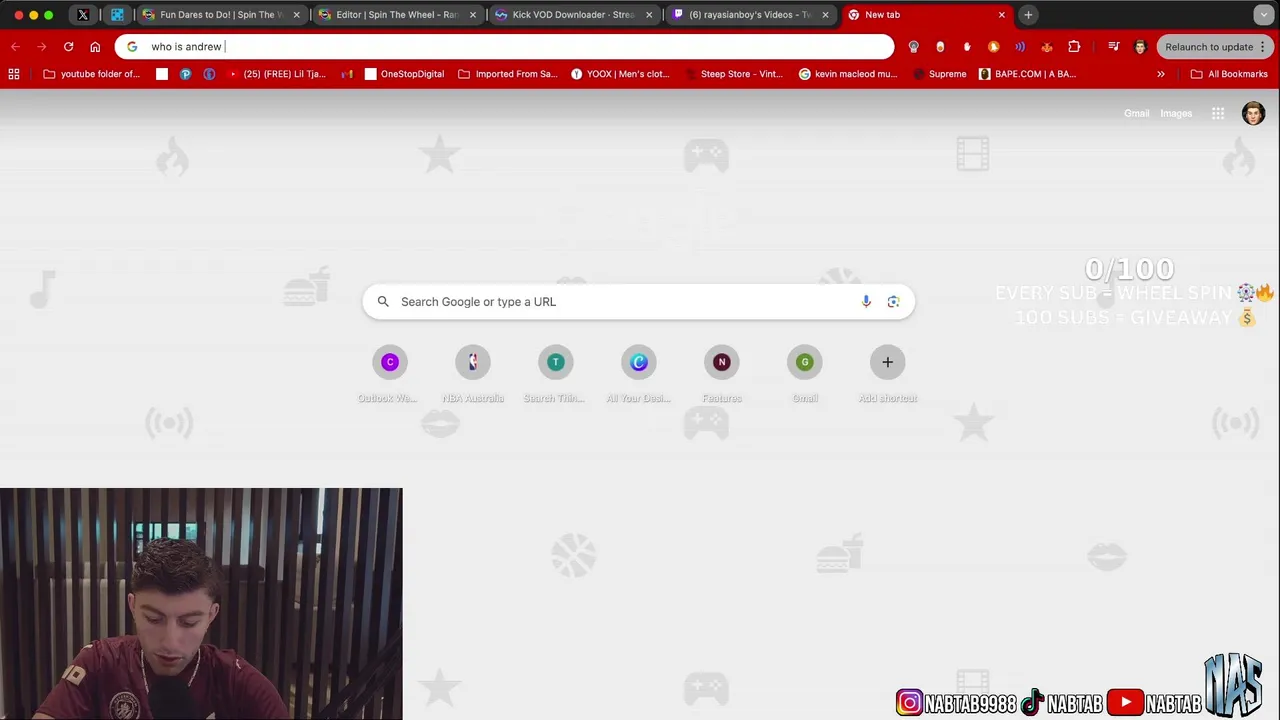Image resolution: width=1280 pixels, height=720 pixels.
Task: Open the second pinned blue tab
Action: [x=117, y=15]
